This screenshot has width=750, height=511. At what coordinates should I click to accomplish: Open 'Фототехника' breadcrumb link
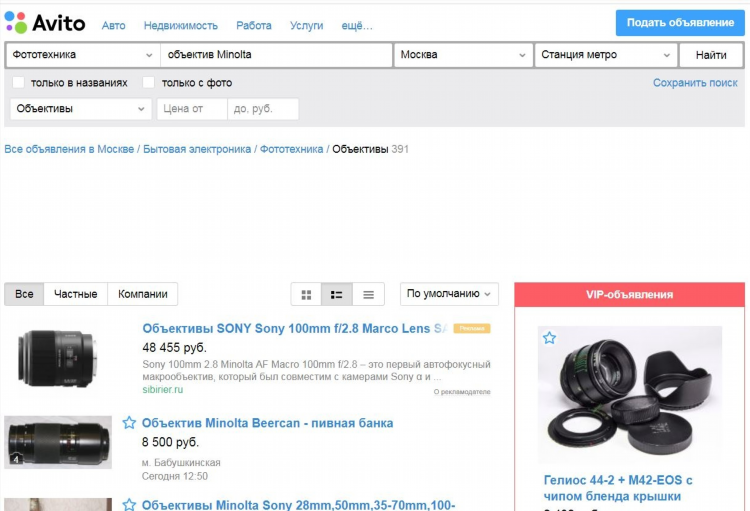pyautogui.click(x=291, y=149)
